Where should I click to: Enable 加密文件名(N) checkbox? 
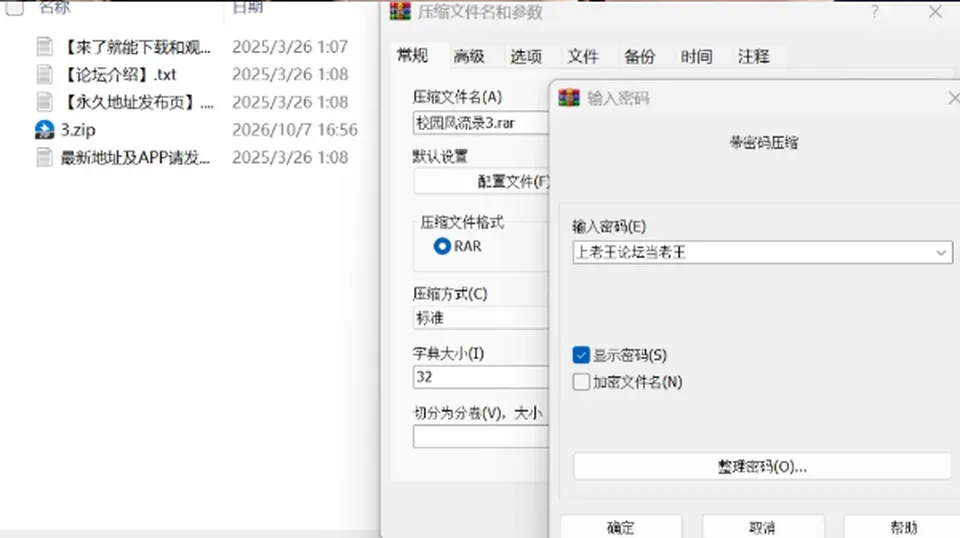[581, 382]
